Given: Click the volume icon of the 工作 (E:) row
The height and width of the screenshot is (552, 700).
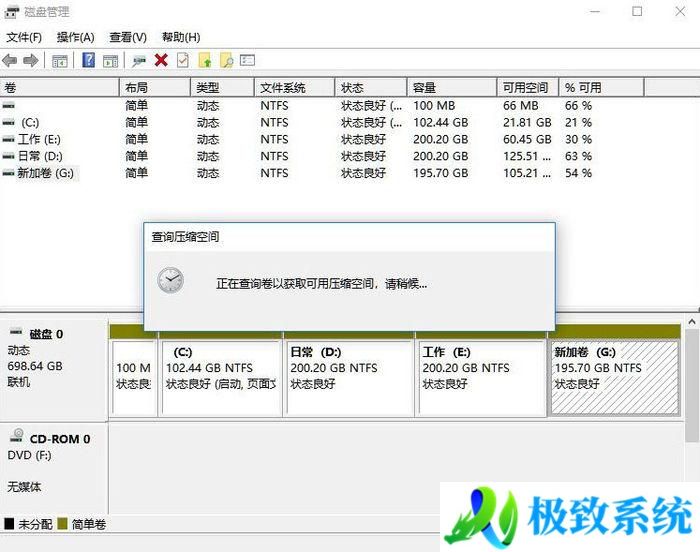Looking at the screenshot, I should 8,139.
